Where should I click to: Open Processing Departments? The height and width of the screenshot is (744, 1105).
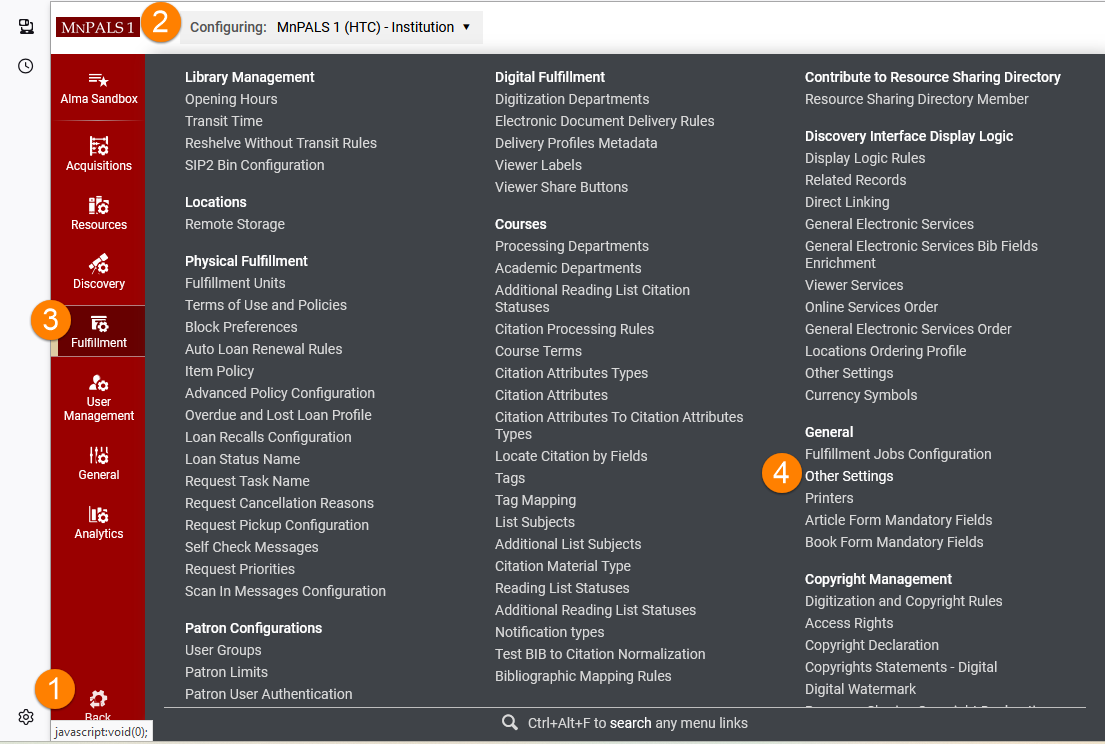[x=572, y=246]
